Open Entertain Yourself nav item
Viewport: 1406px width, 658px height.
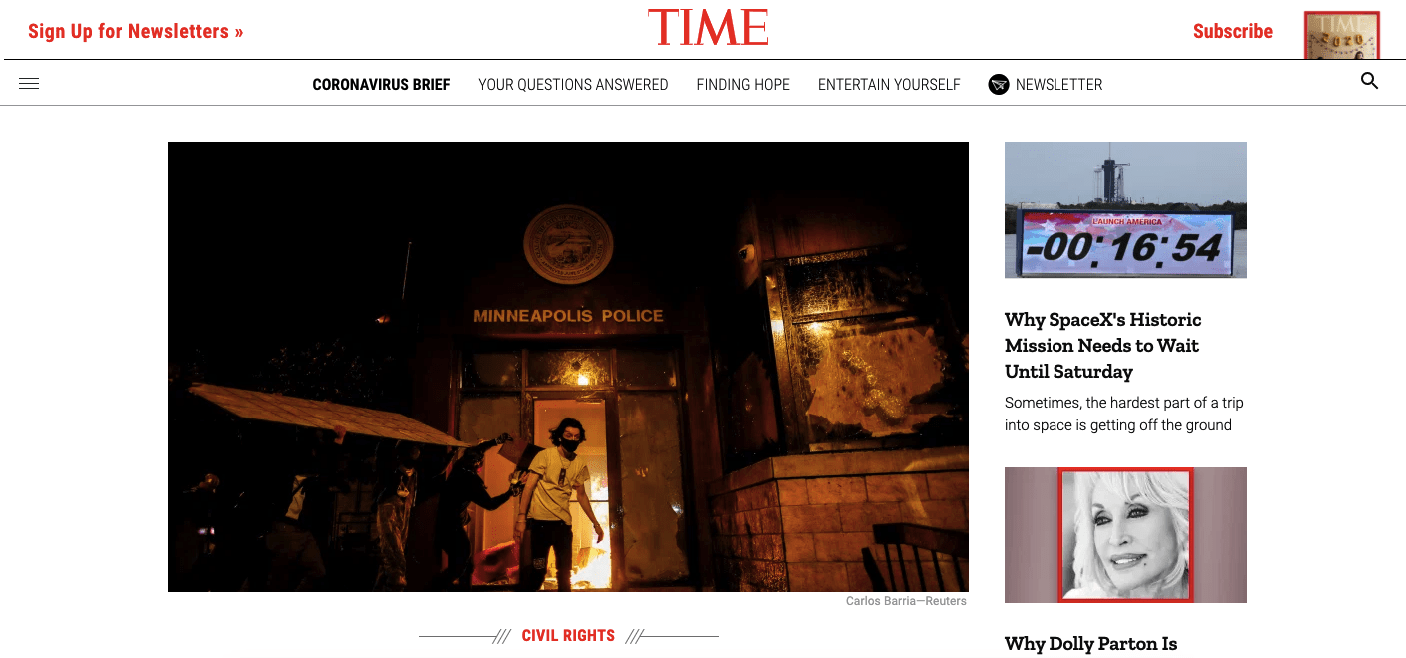[889, 85]
